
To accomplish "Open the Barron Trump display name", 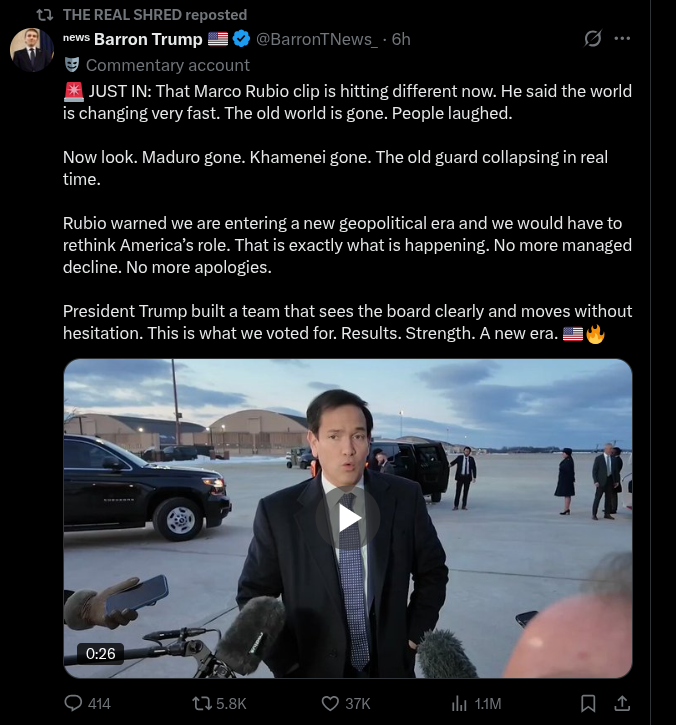I will click(148, 39).
